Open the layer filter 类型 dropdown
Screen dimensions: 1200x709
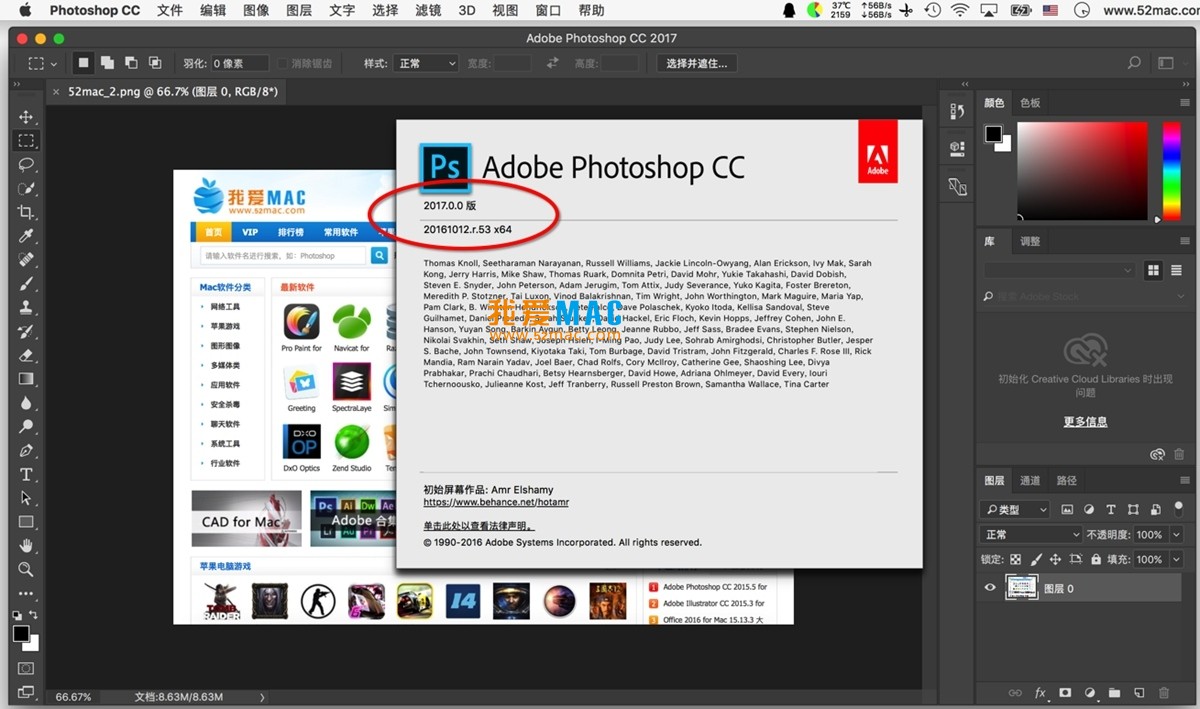pos(1015,509)
